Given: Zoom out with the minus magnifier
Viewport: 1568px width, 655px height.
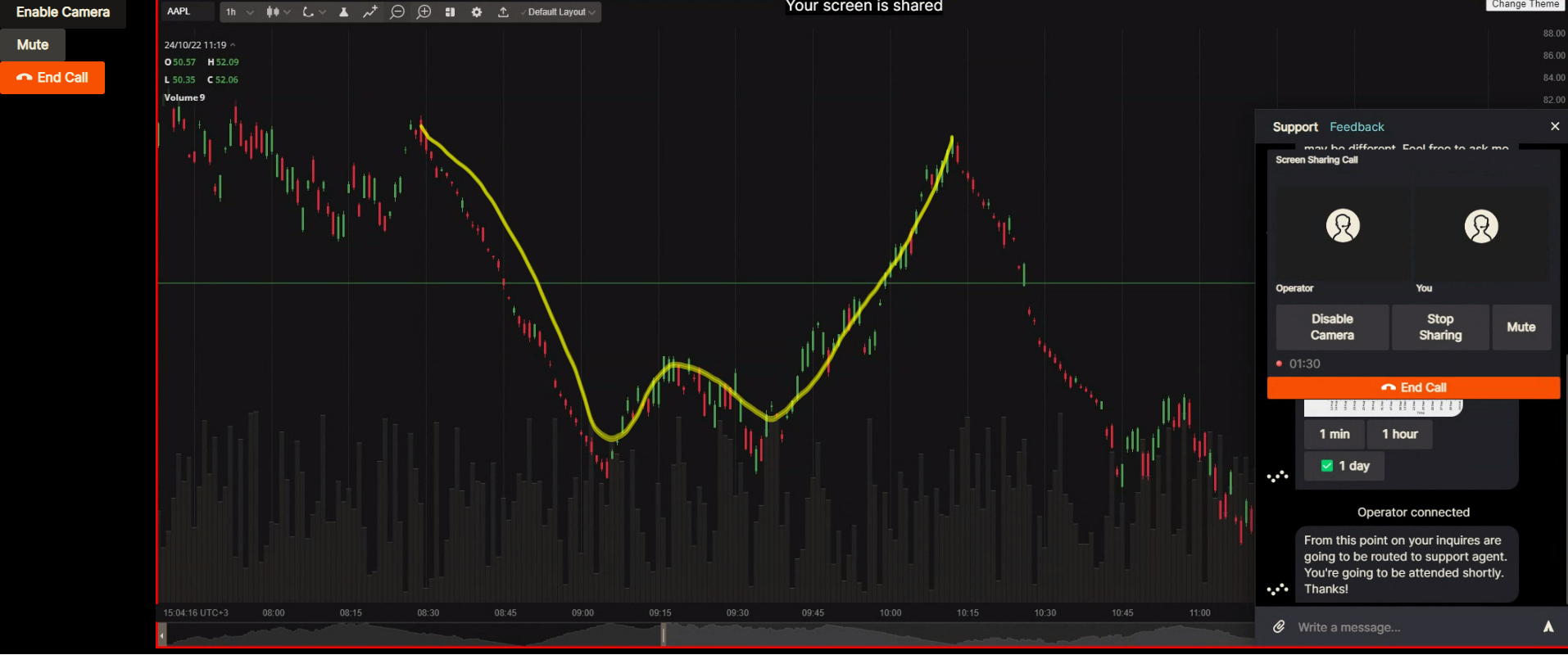Looking at the screenshot, I should coord(397,12).
